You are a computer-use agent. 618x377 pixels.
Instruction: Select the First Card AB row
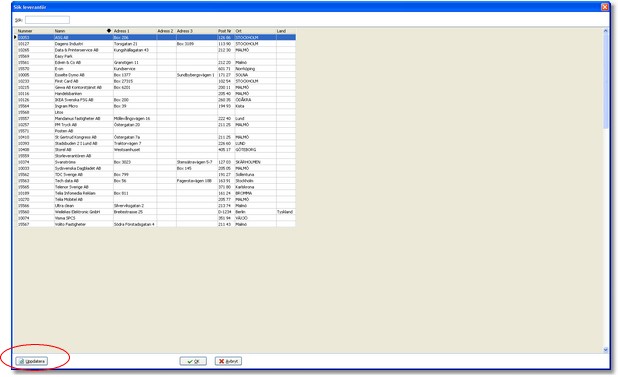coord(156,81)
